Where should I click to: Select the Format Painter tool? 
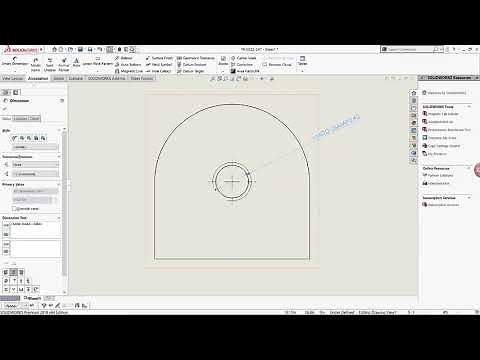coord(64,65)
